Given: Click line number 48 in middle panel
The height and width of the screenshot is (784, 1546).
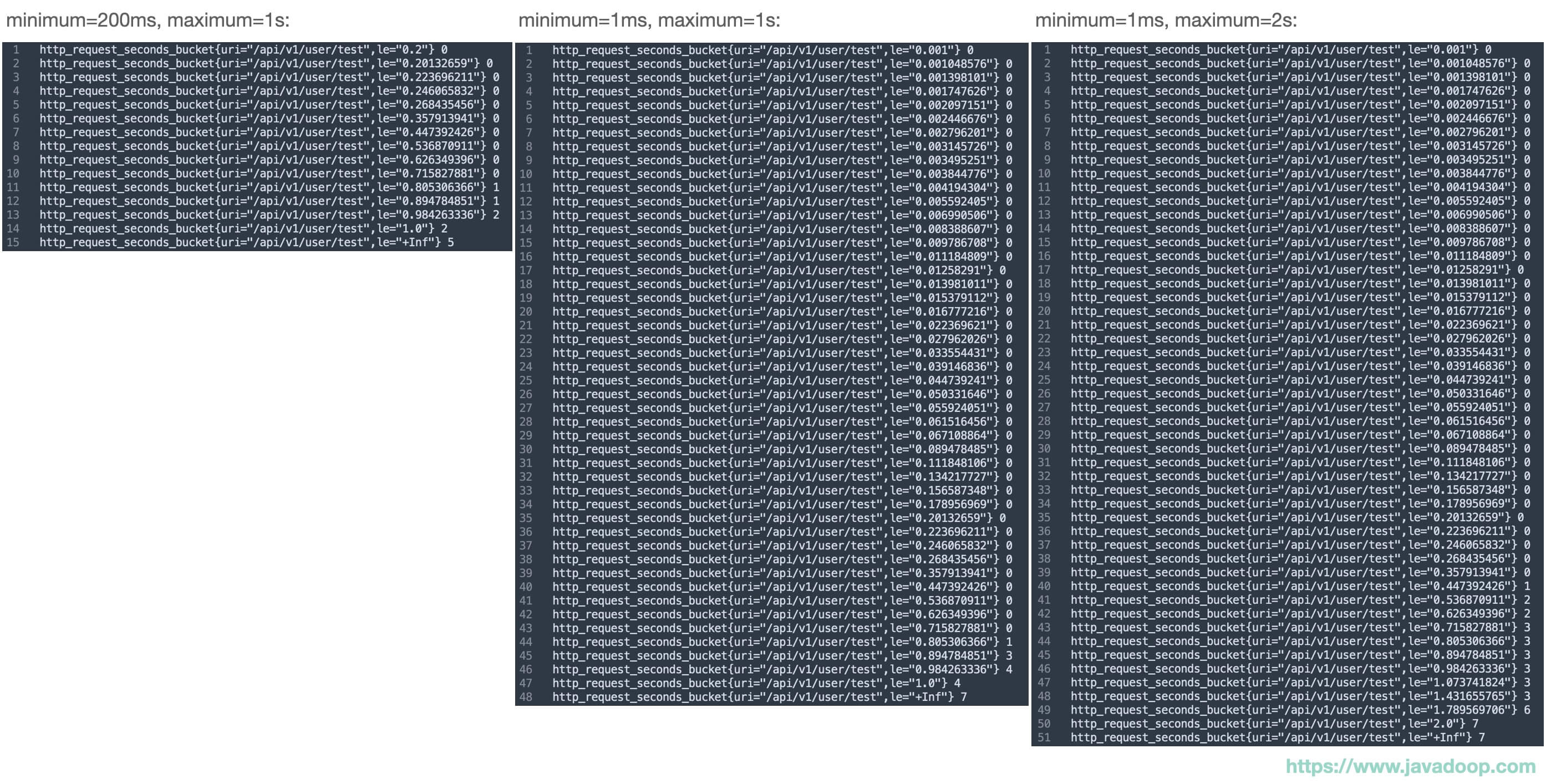Looking at the screenshot, I should [526, 697].
